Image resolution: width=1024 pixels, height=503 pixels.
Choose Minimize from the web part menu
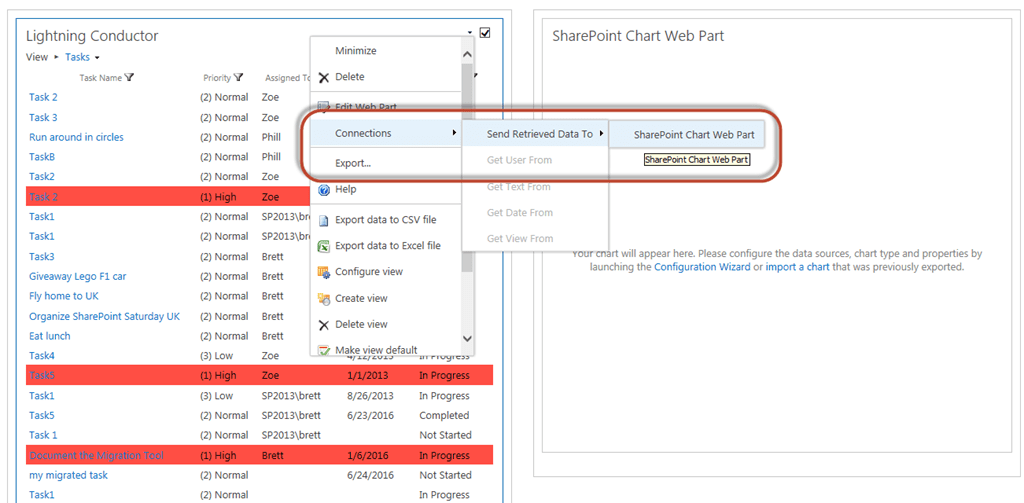point(355,51)
